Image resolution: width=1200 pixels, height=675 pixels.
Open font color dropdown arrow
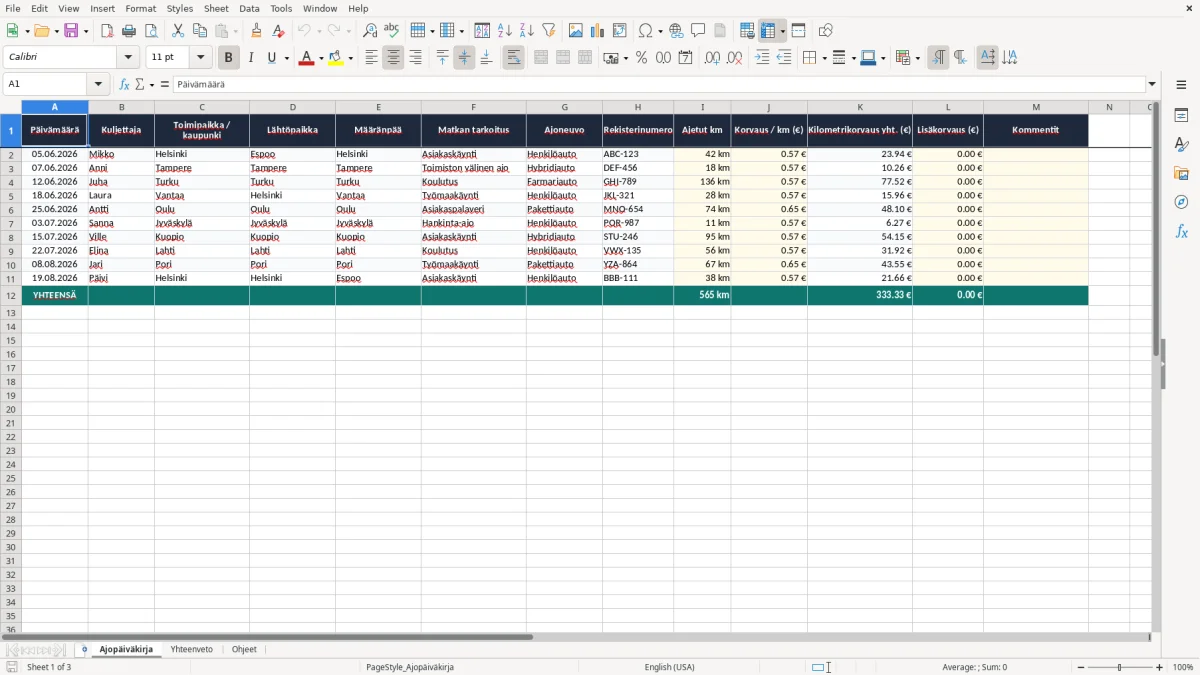[x=321, y=58]
